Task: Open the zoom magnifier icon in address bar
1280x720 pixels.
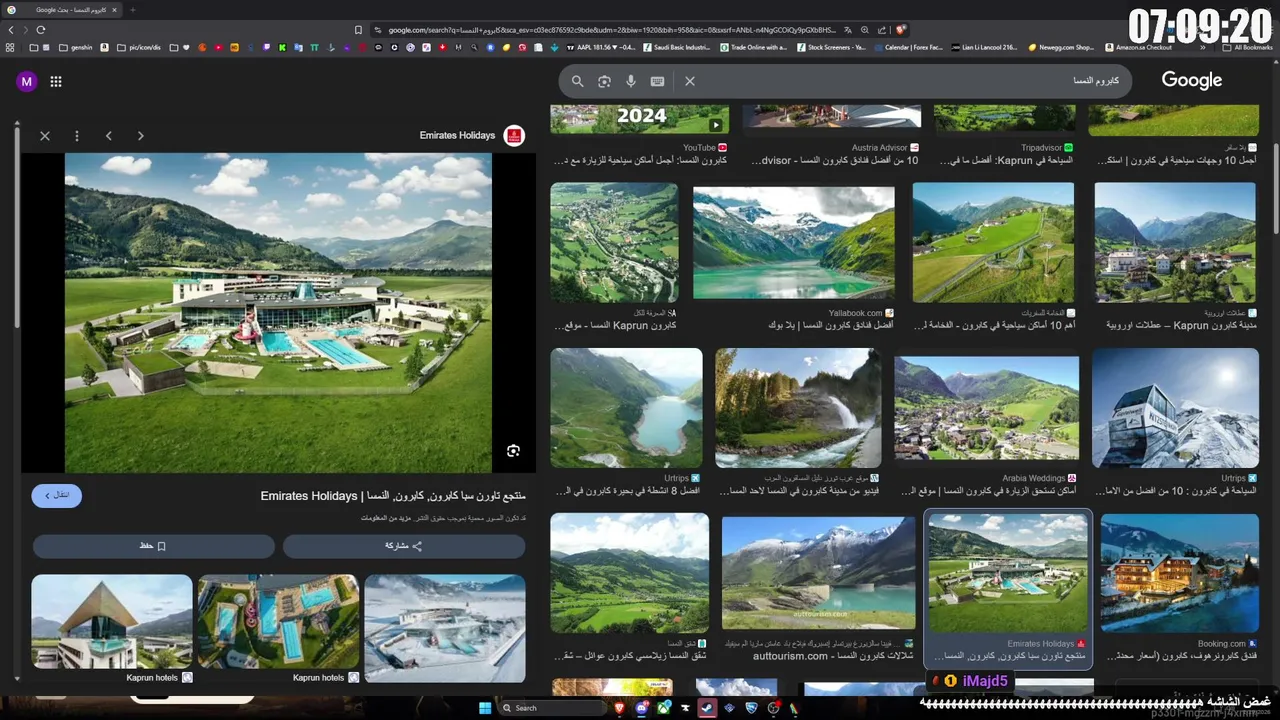Action: pyautogui.click(x=865, y=30)
